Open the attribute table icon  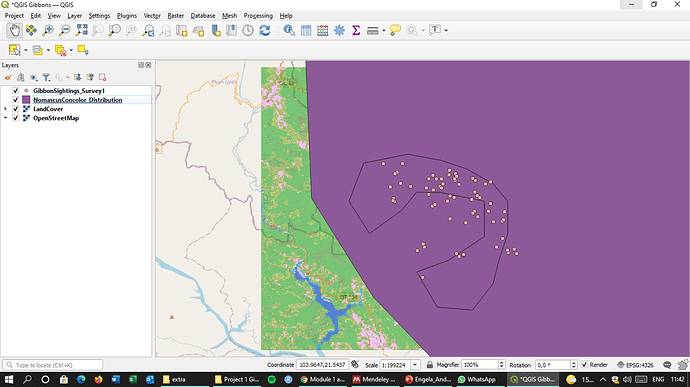tap(306, 30)
